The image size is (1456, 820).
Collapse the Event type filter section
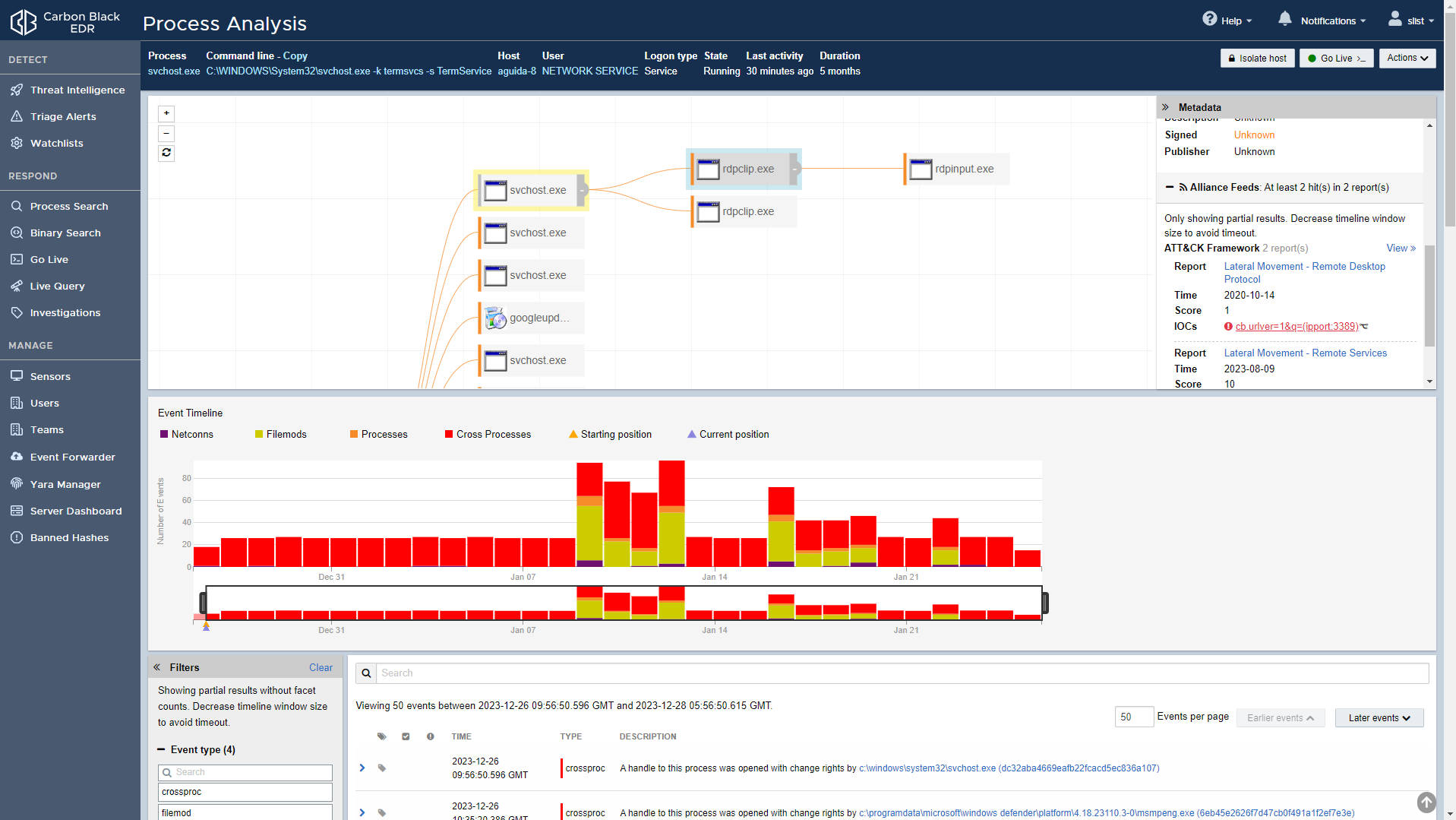pyautogui.click(x=161, y=749)
